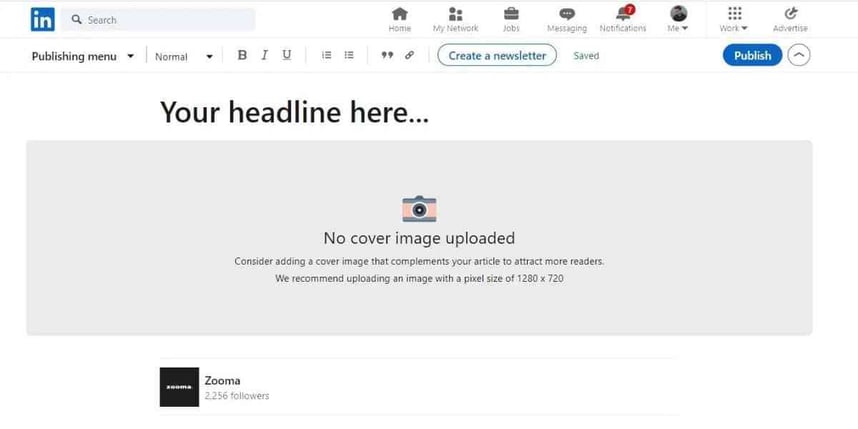Open the Home feed icon

(x=399, y=14)
